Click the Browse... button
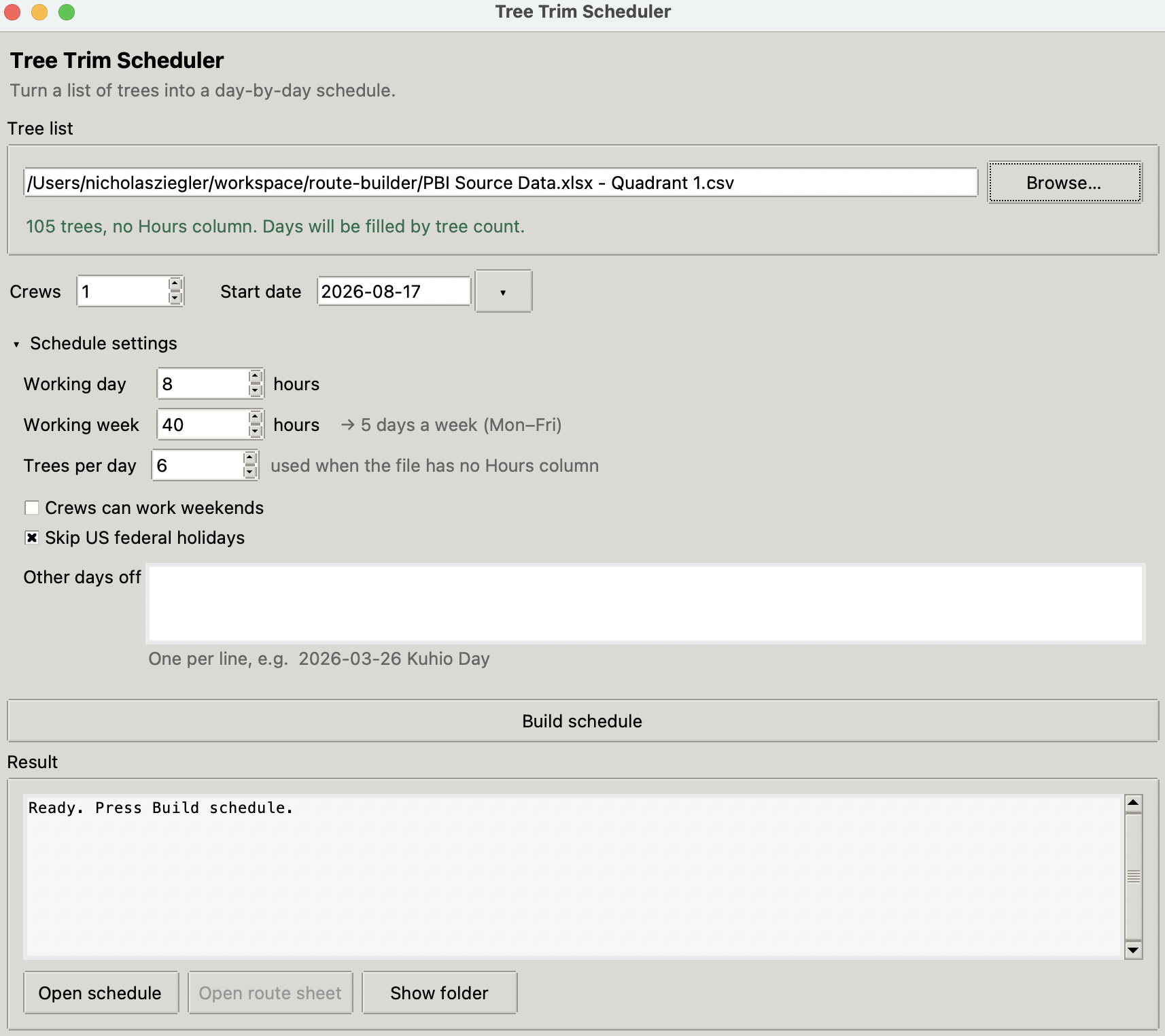1165x1036 pixels. 1064,182
